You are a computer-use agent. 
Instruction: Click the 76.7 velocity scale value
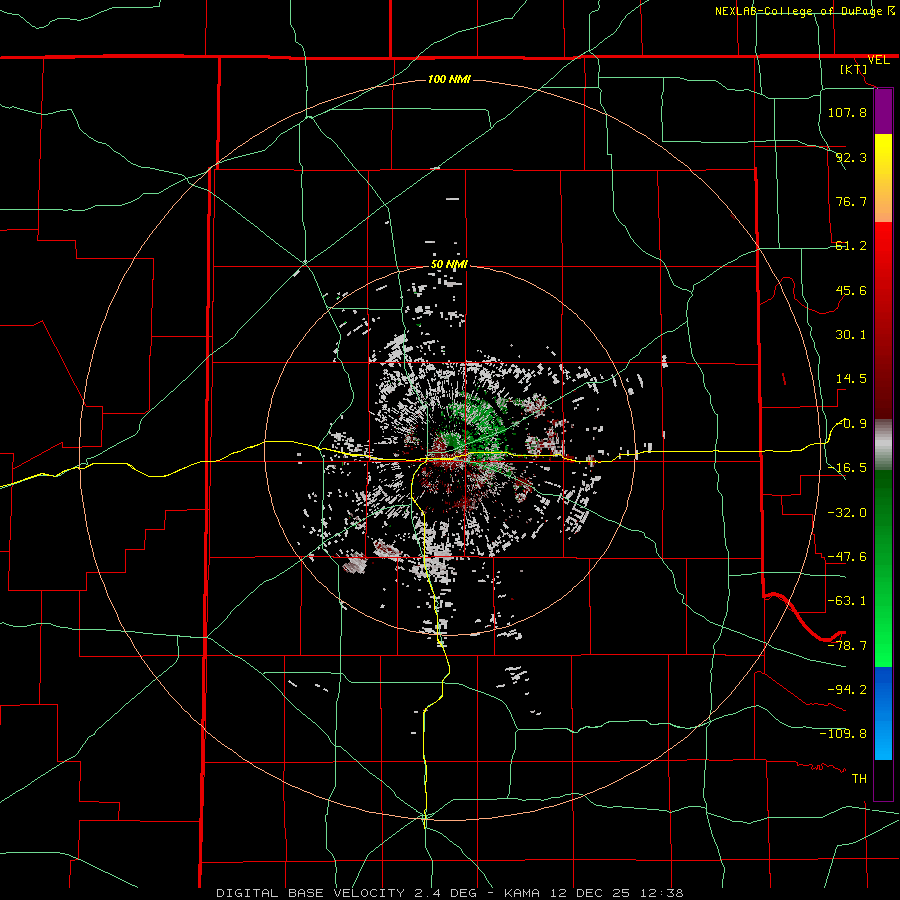851,201
